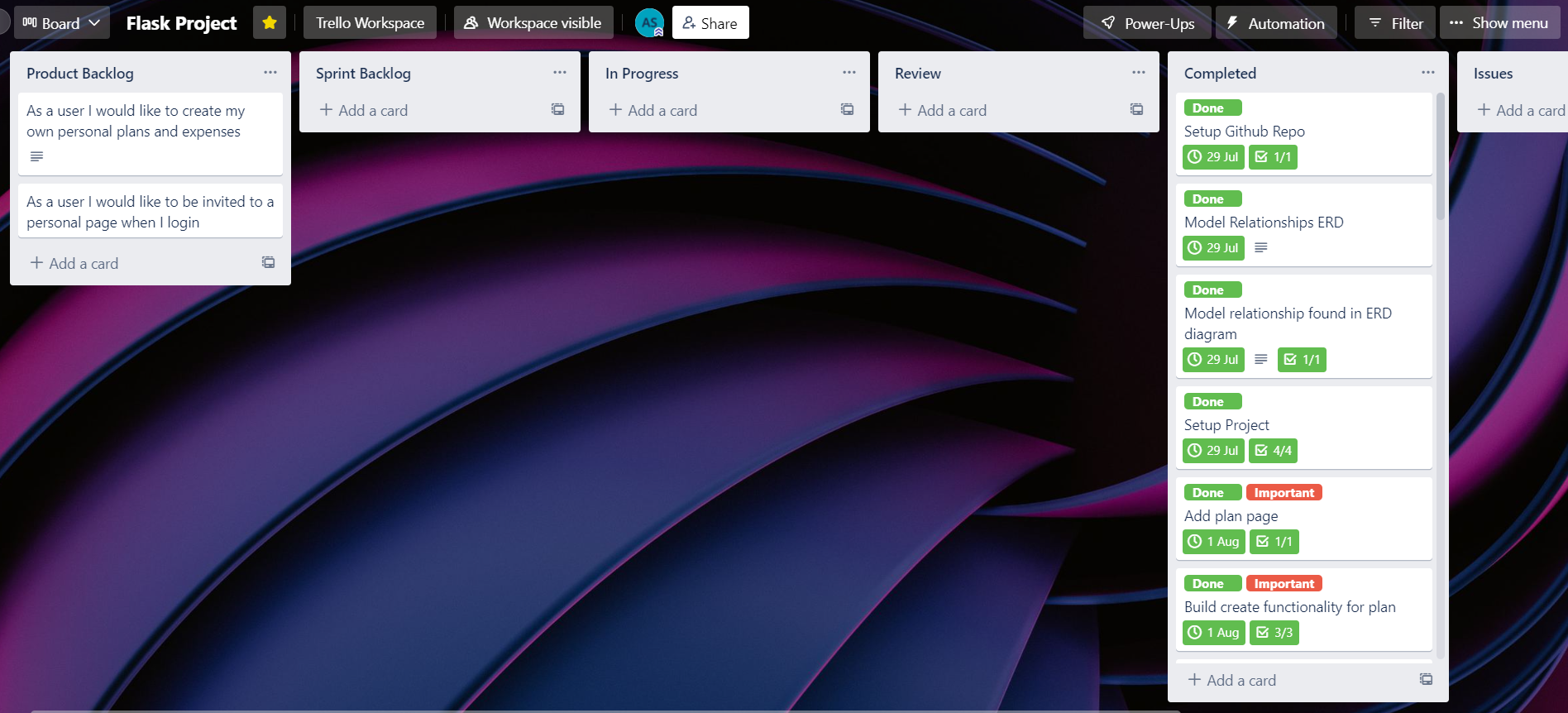Image resolution: width=1568 pixels, height=713 pixels.
Task: Open the Automation menu
Action: coord(1276,22)
